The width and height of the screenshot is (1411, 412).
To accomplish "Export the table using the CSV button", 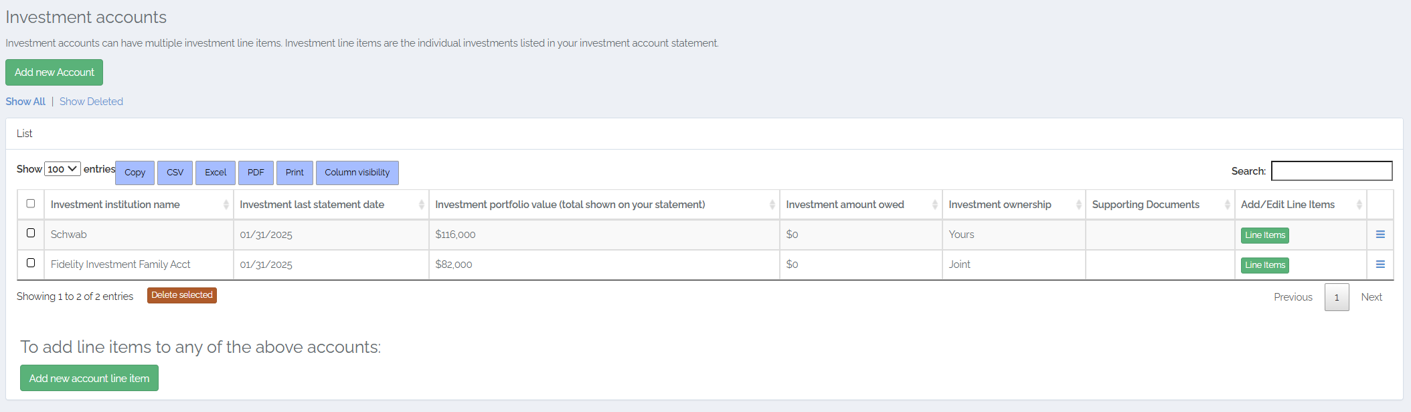I will click(175, 173).
